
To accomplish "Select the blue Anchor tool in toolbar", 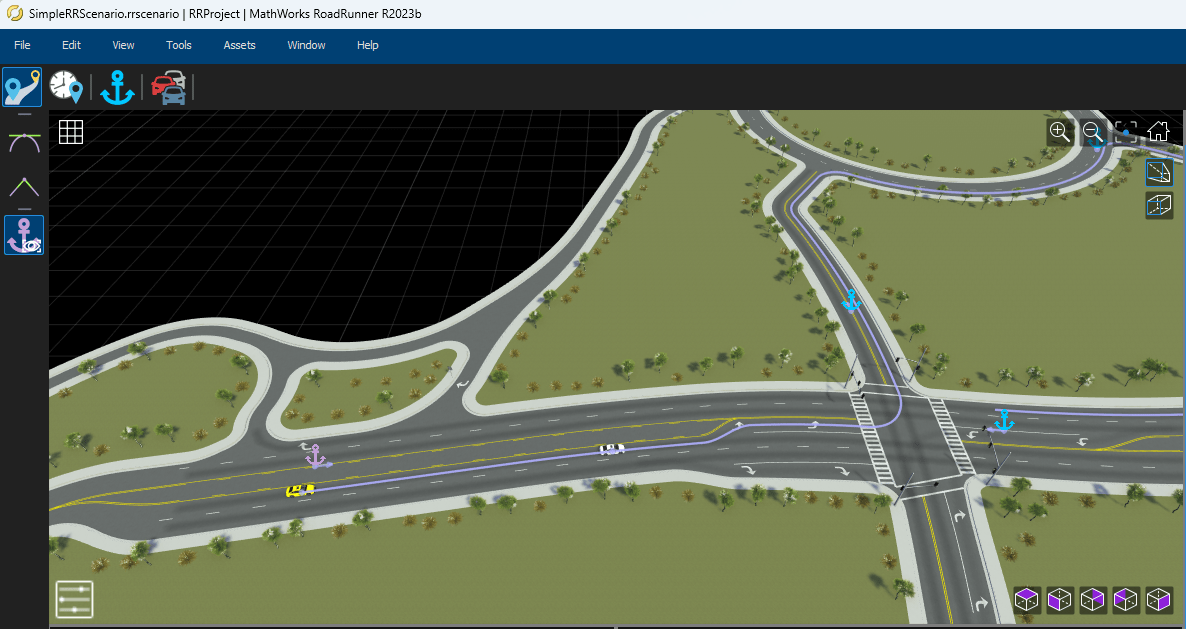I will pyautogui.click(x=116, y=87).
